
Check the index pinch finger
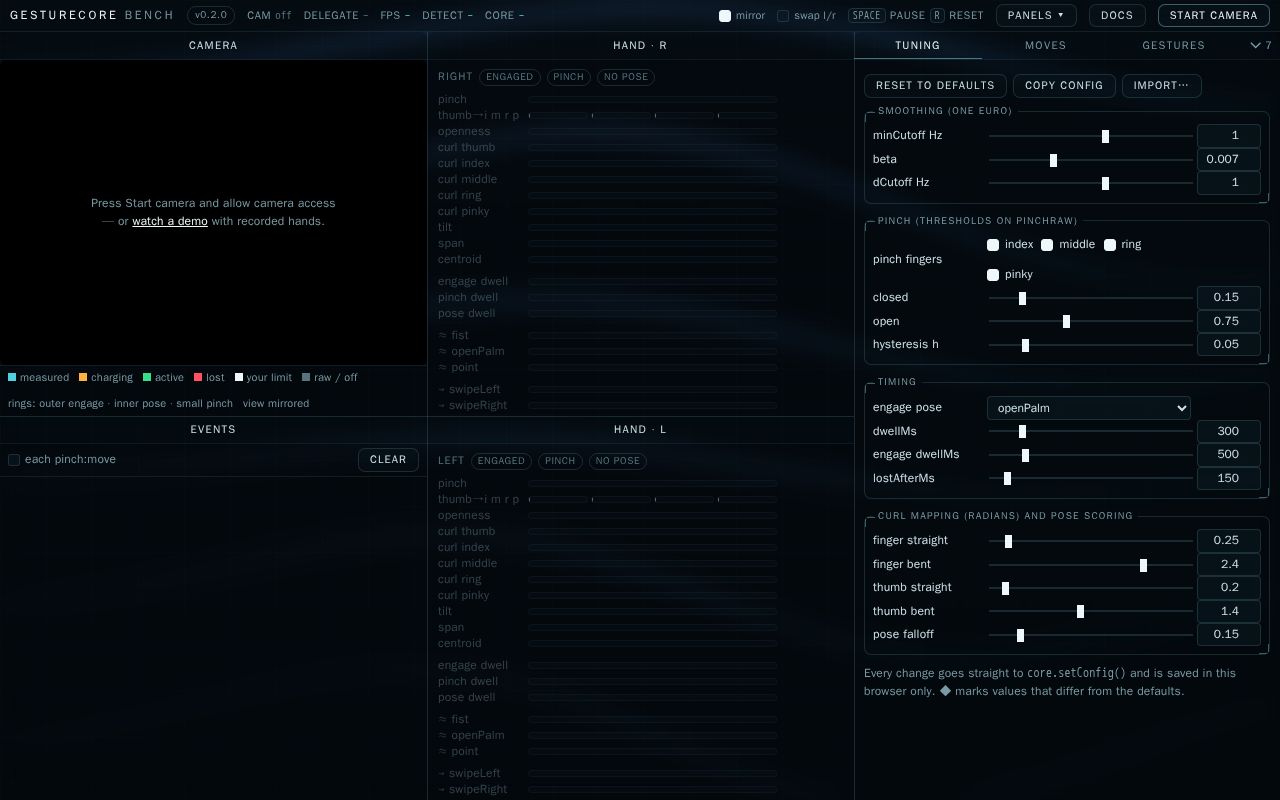click(993, 245)
